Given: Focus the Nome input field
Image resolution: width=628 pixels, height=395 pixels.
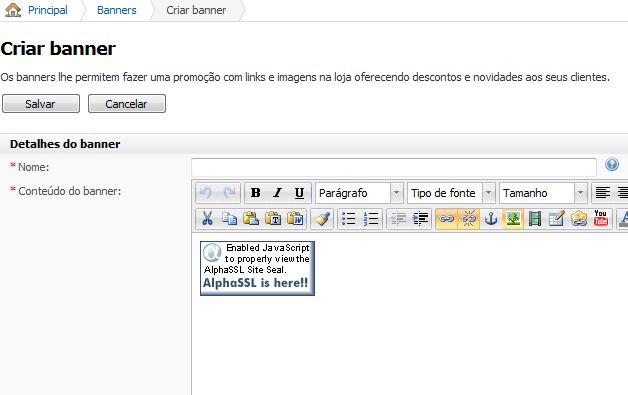Looking at the screenshot, I should point(394,167).
